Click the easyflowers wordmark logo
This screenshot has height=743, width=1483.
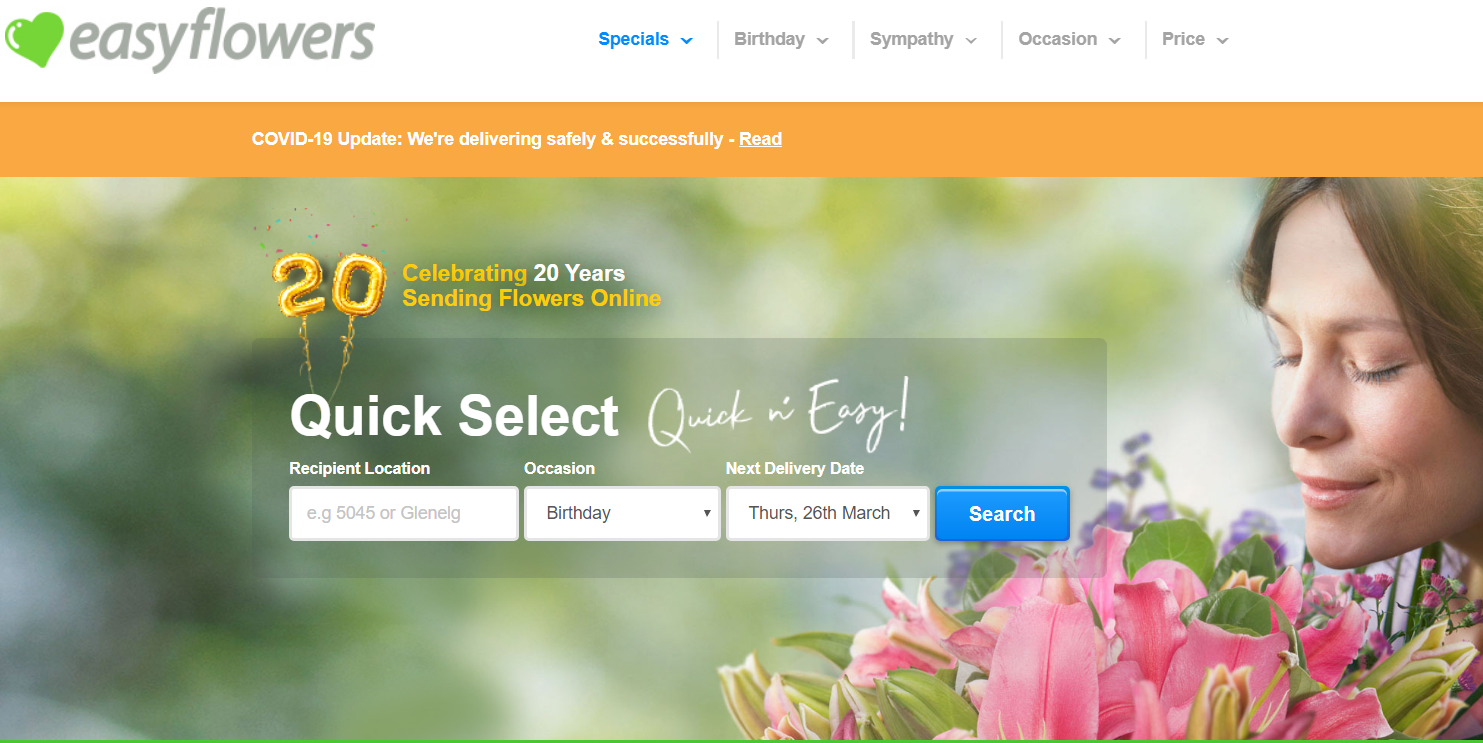[x=222, y=42]
